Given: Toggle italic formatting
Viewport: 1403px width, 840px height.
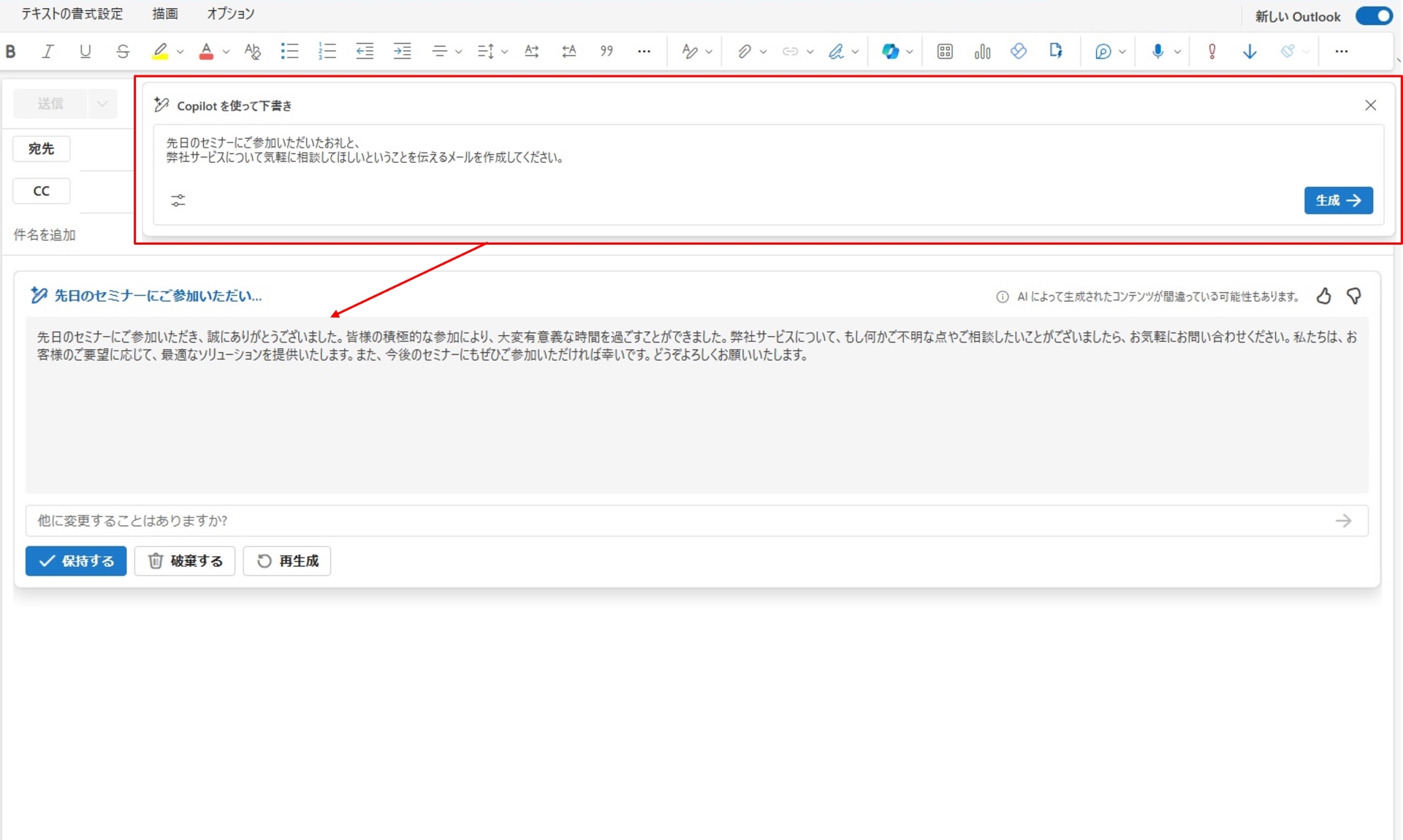Looking at the screenshot, I should click(x=47, y=51).
